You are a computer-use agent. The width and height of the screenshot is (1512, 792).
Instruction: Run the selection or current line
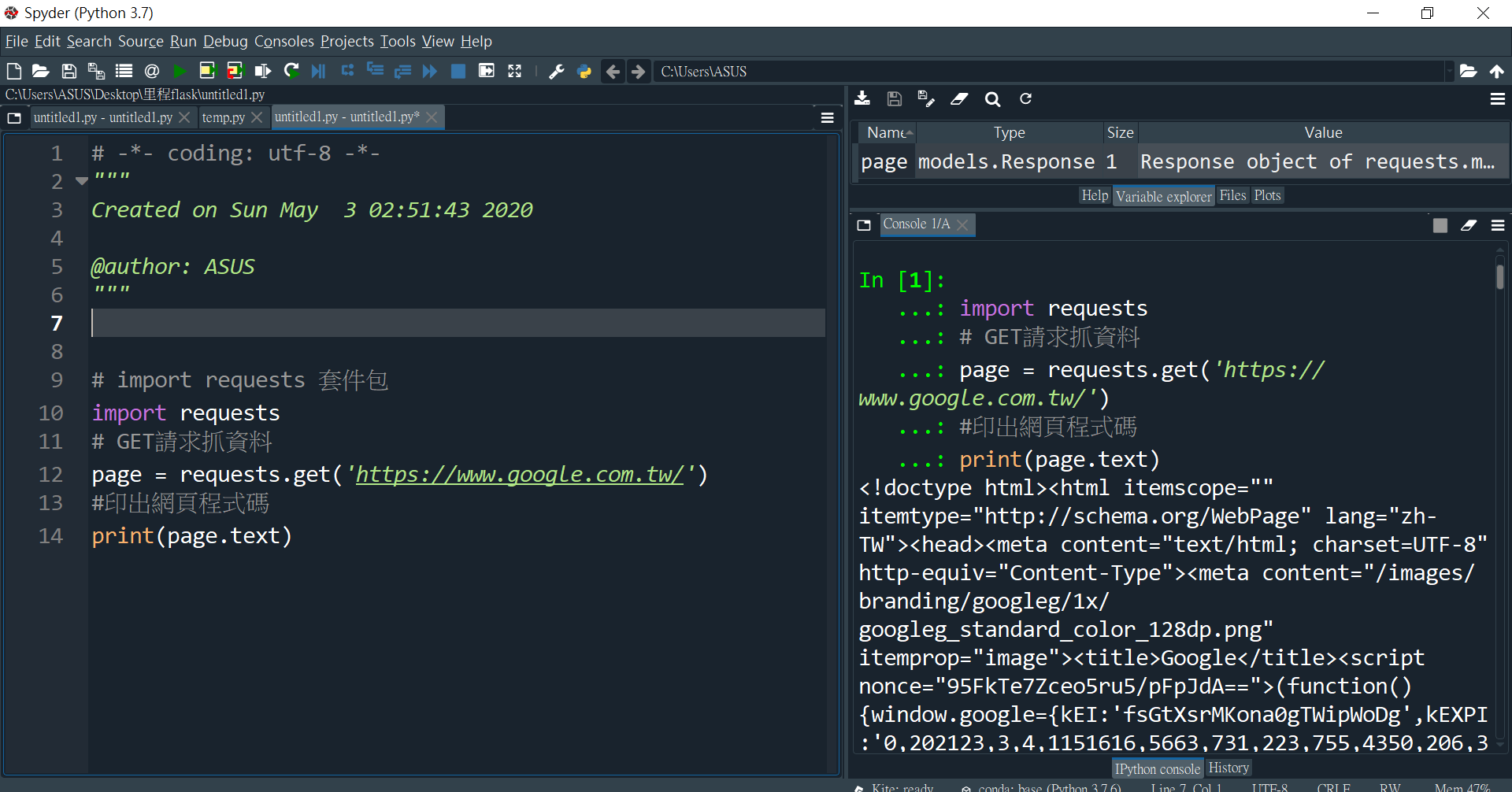coord(263,71)
